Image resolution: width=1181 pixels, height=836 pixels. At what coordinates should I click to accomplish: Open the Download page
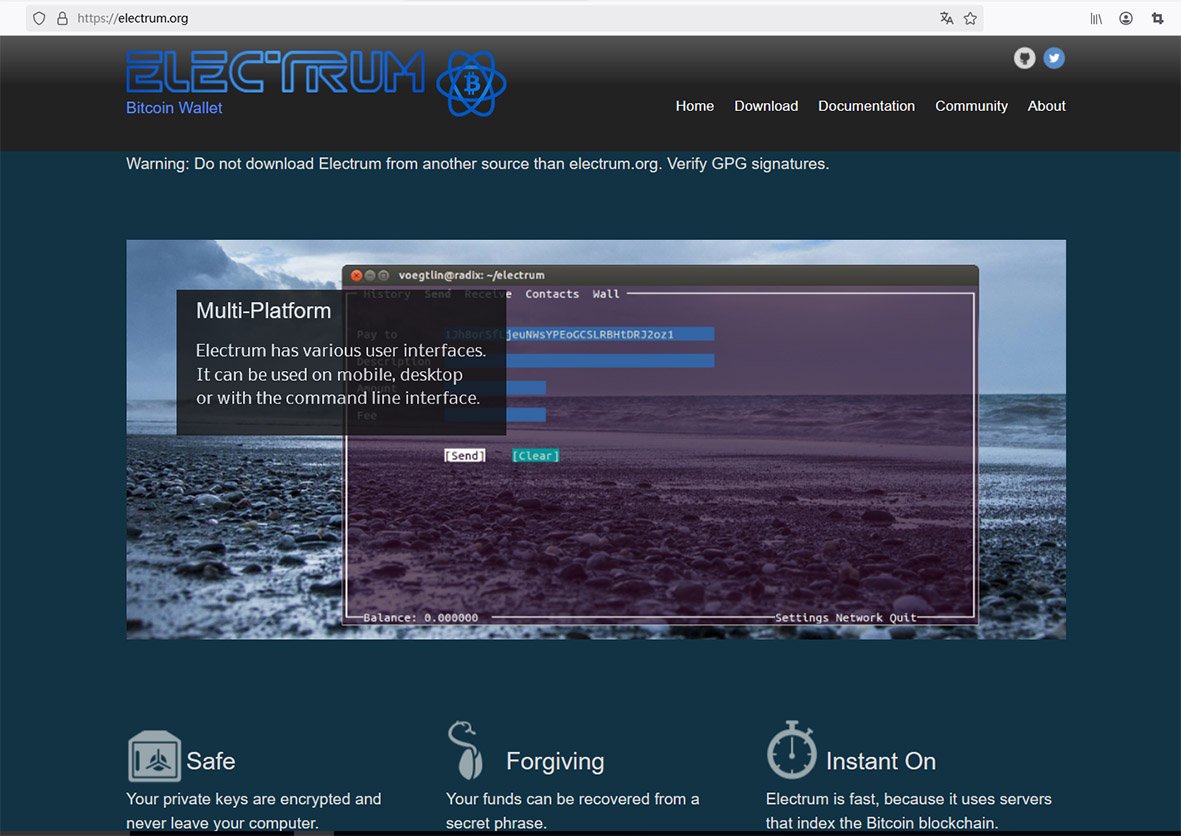[766, 106]
